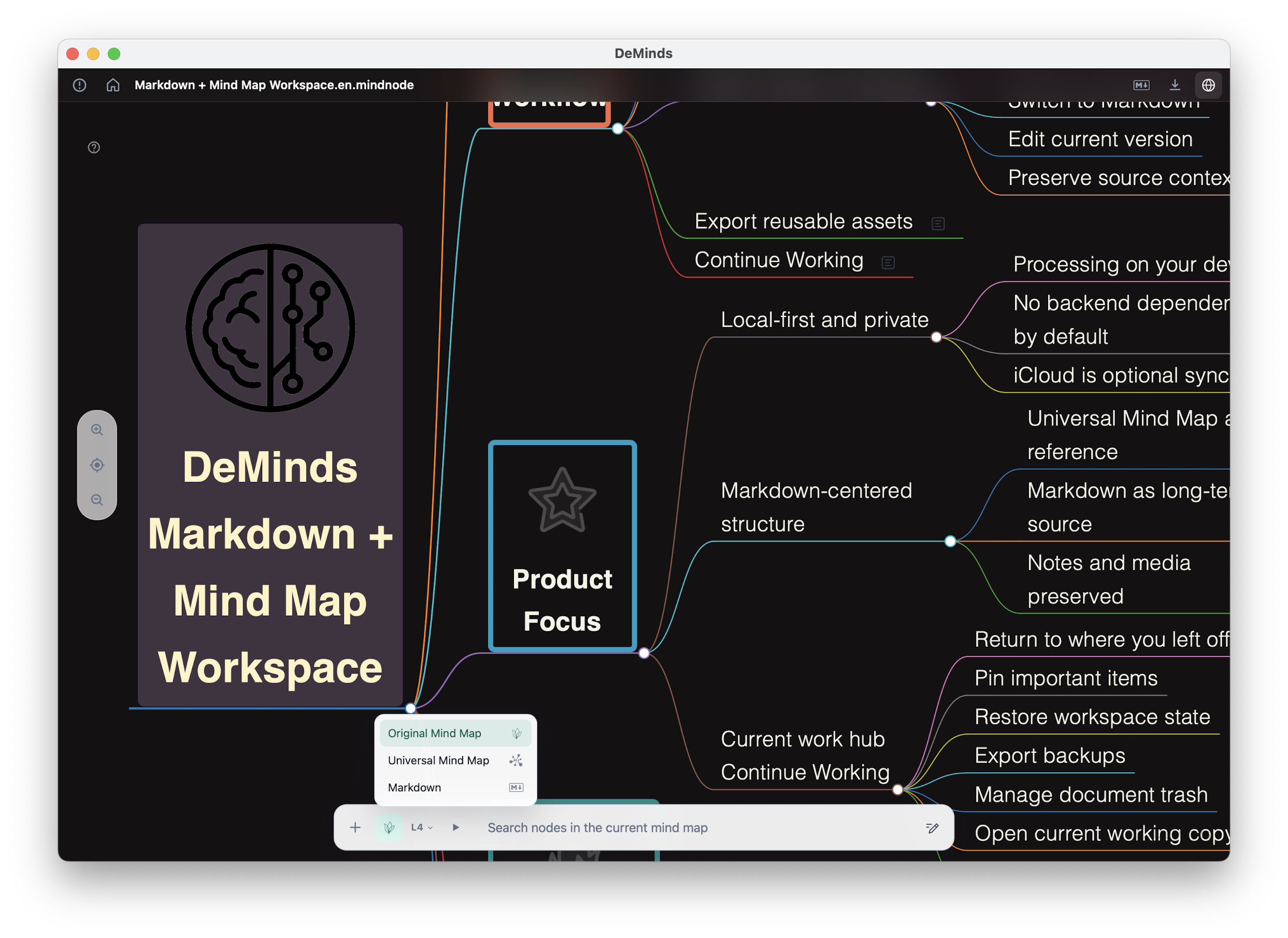1288x938 pixels.
Task: Zoom out with magnifier minus icon
Action: [97, 500]
